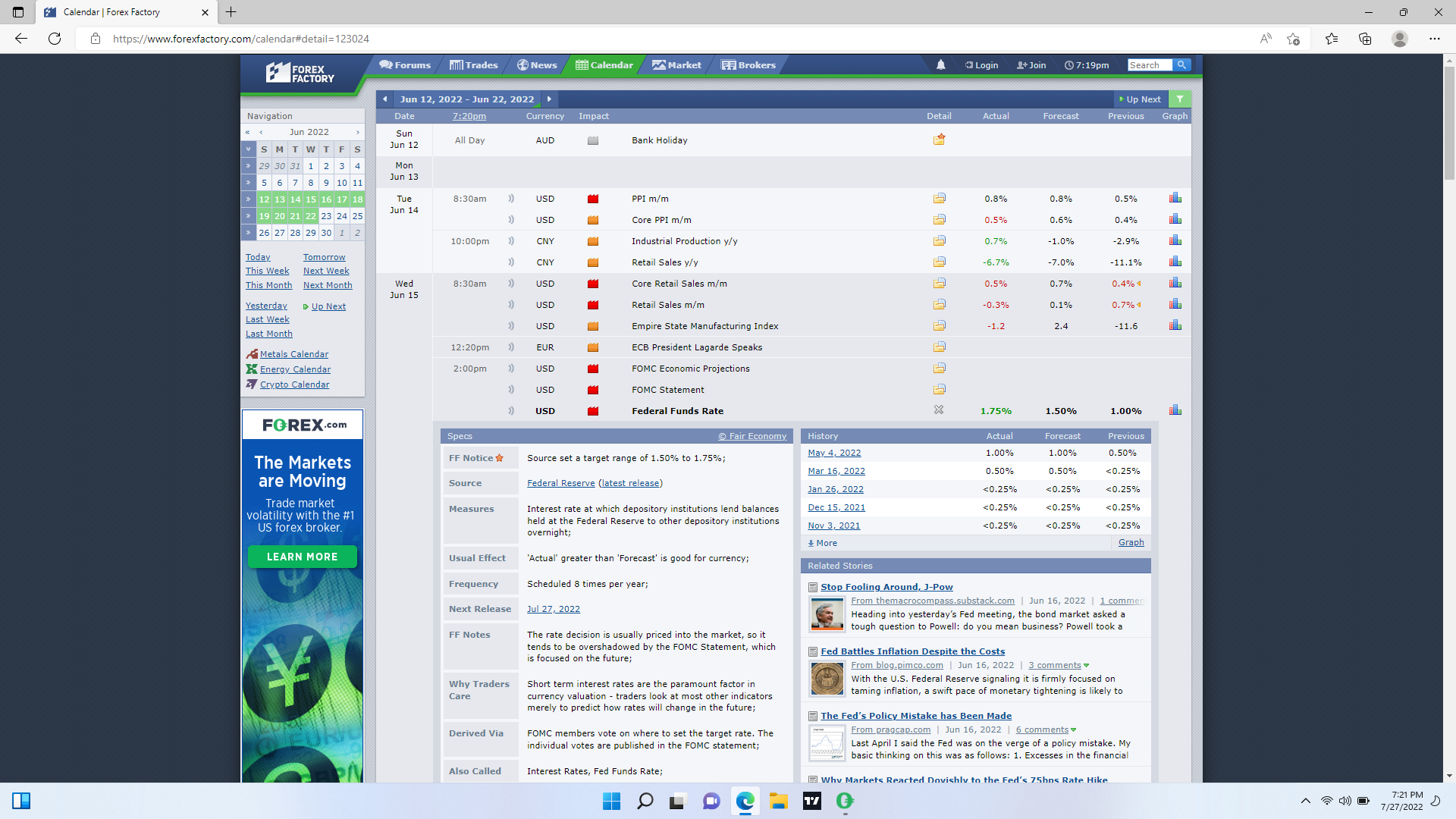
Task: Click the Federal Reserve source link
Action: pos(560,483)
